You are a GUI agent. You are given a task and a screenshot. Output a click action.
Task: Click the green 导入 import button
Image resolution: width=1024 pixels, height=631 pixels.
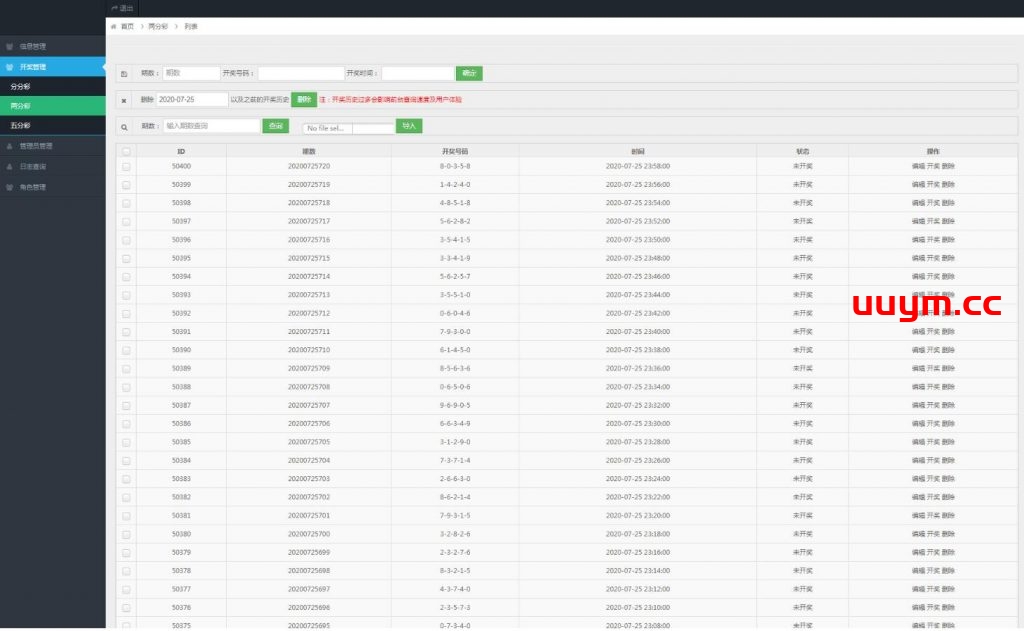click(x=409, y=126)
